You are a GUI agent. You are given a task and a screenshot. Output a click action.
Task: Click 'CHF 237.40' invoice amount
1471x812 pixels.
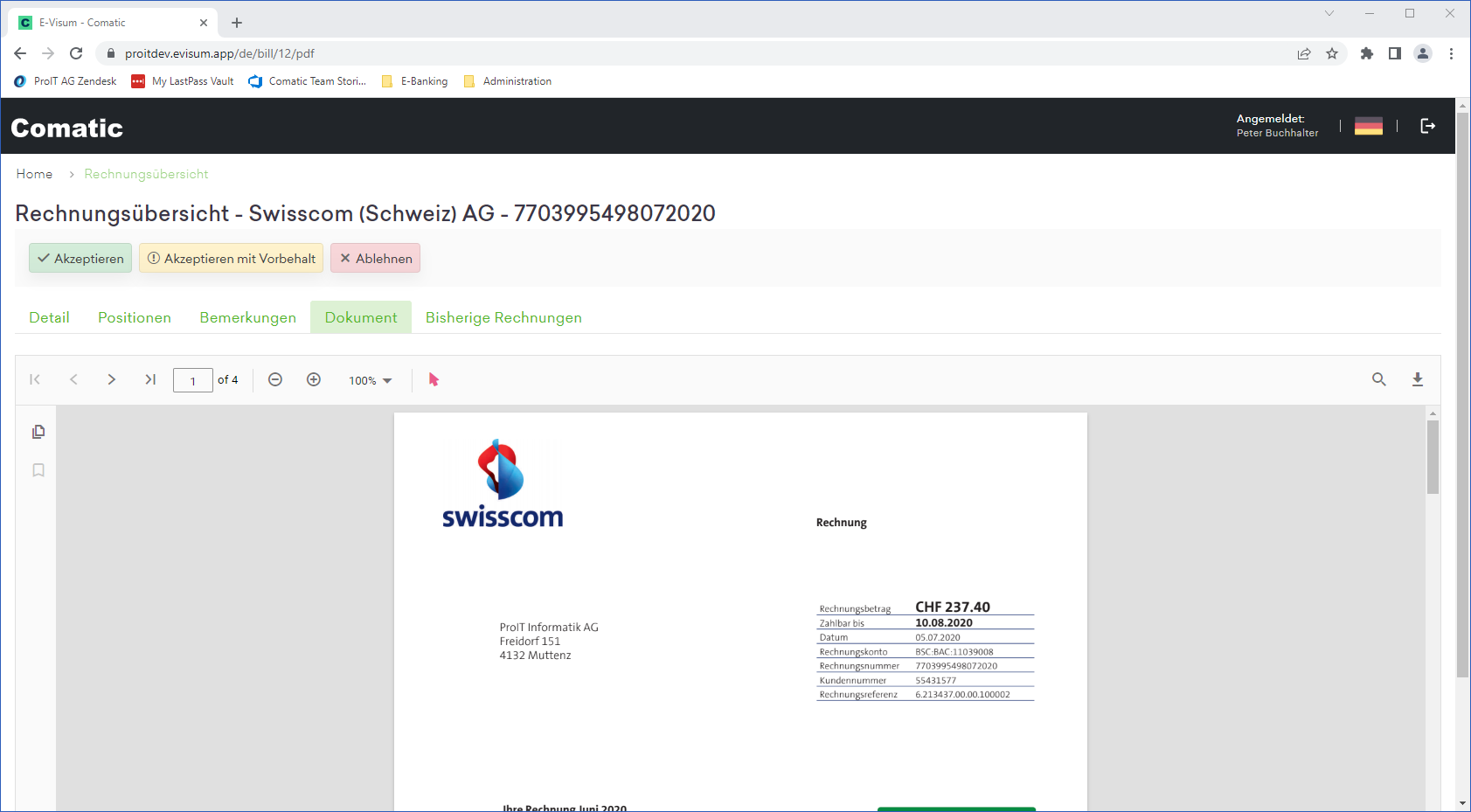pos(953,607)
